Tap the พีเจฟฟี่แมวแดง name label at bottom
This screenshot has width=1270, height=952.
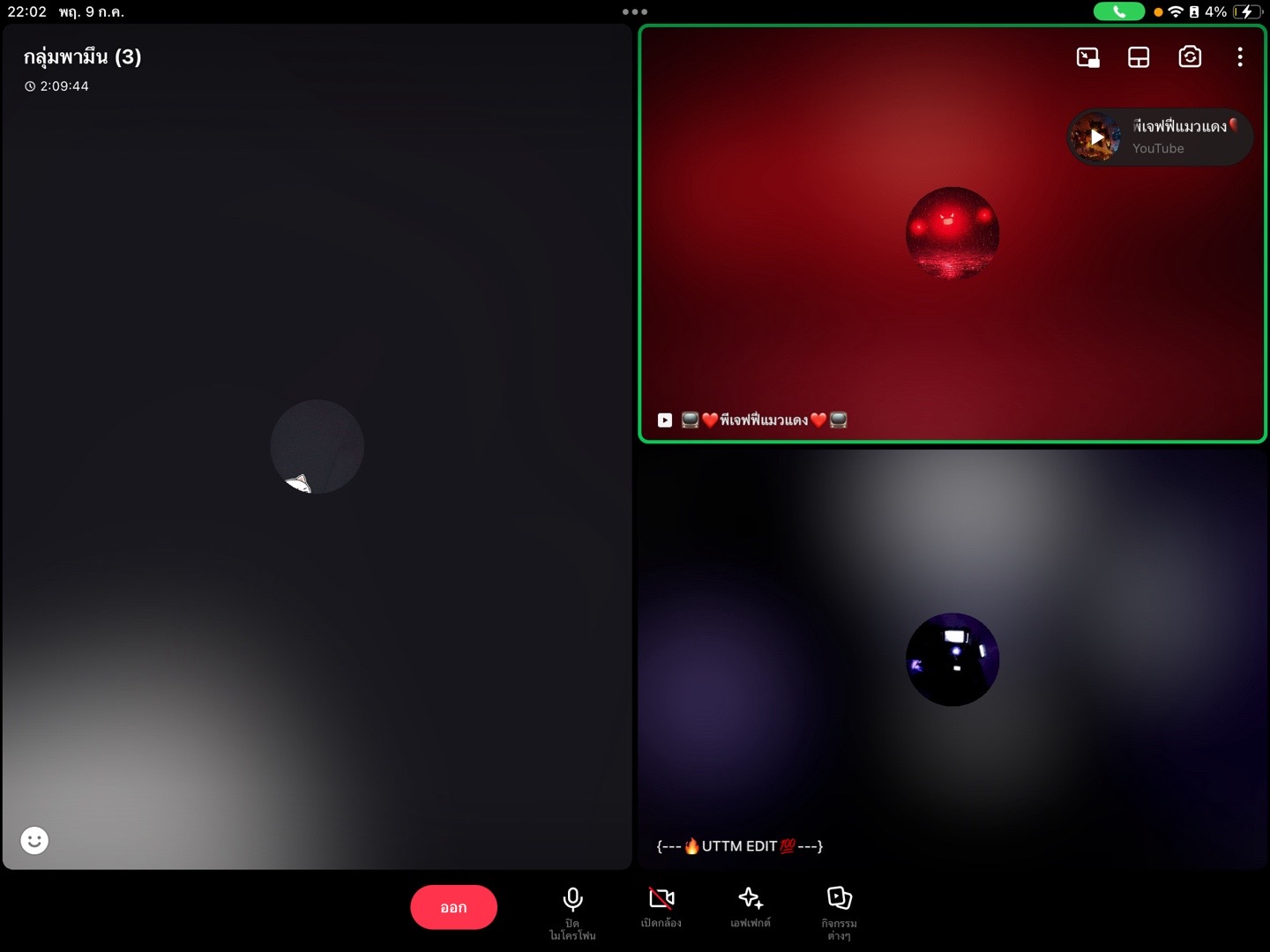(764, 420)
